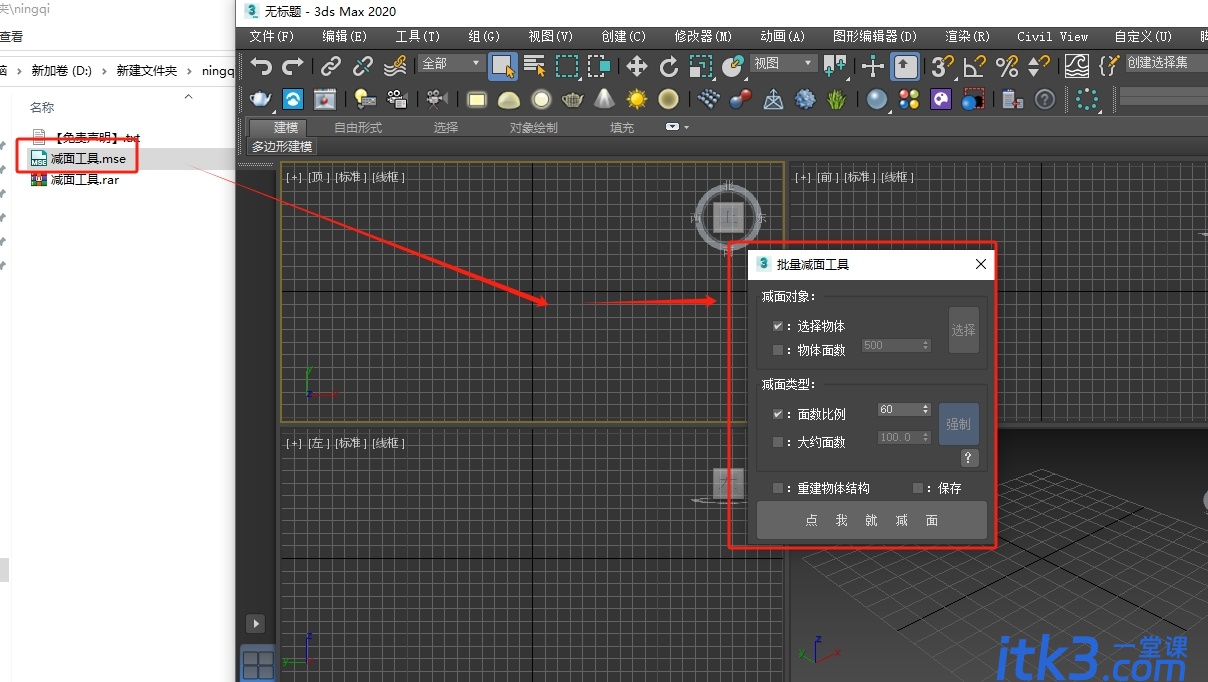Click the 多边形建模 panel label

point(282,146)
